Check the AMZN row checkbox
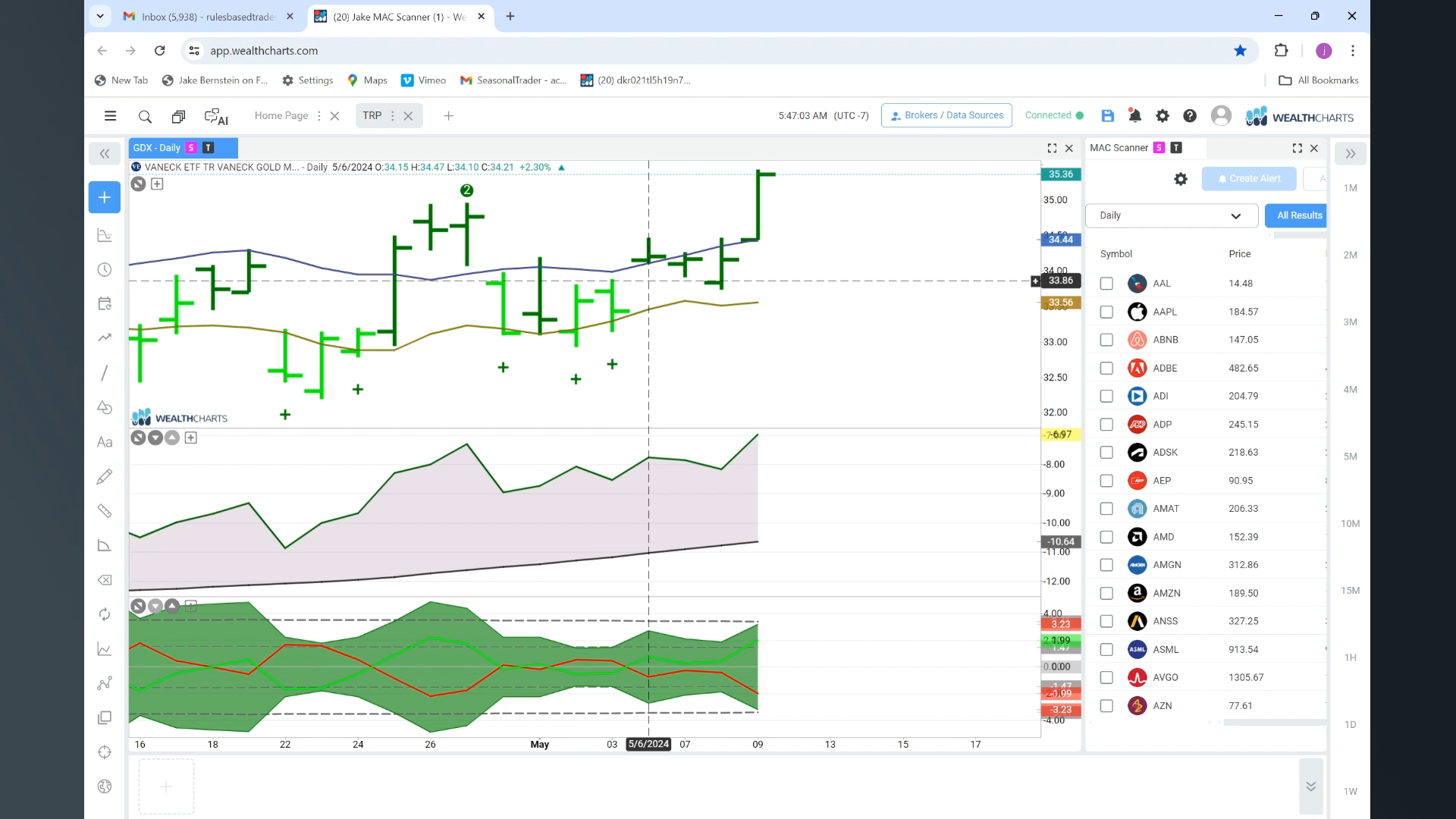 pos(1106,593)
